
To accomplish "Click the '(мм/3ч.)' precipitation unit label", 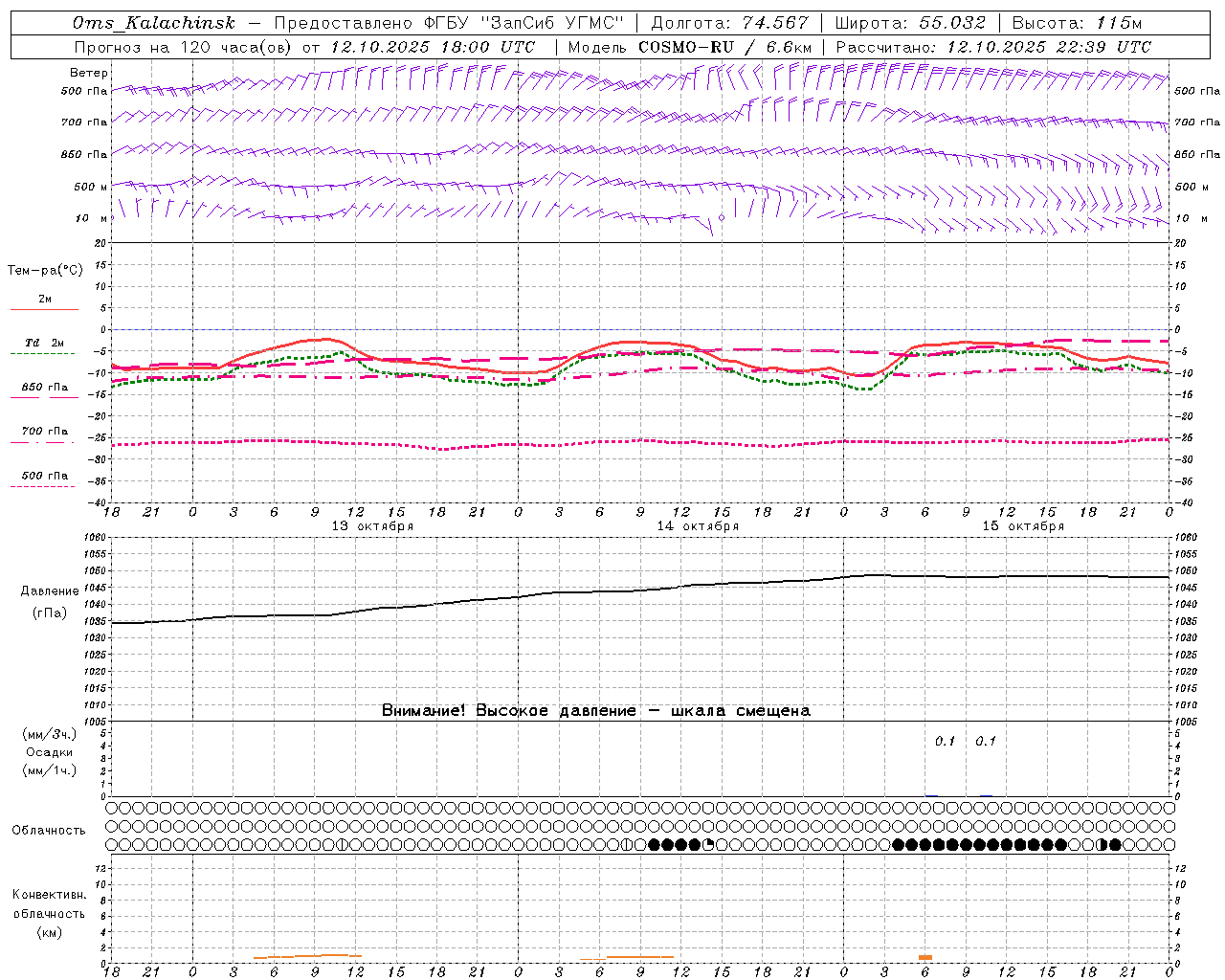I will tap(50, 734).
